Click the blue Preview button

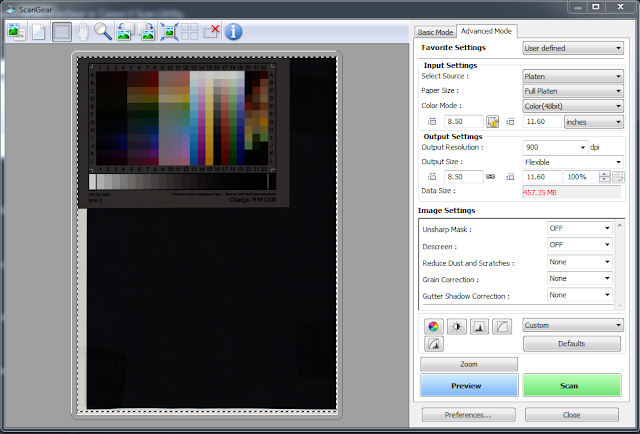pyautogui.click(x=469, y=385)
